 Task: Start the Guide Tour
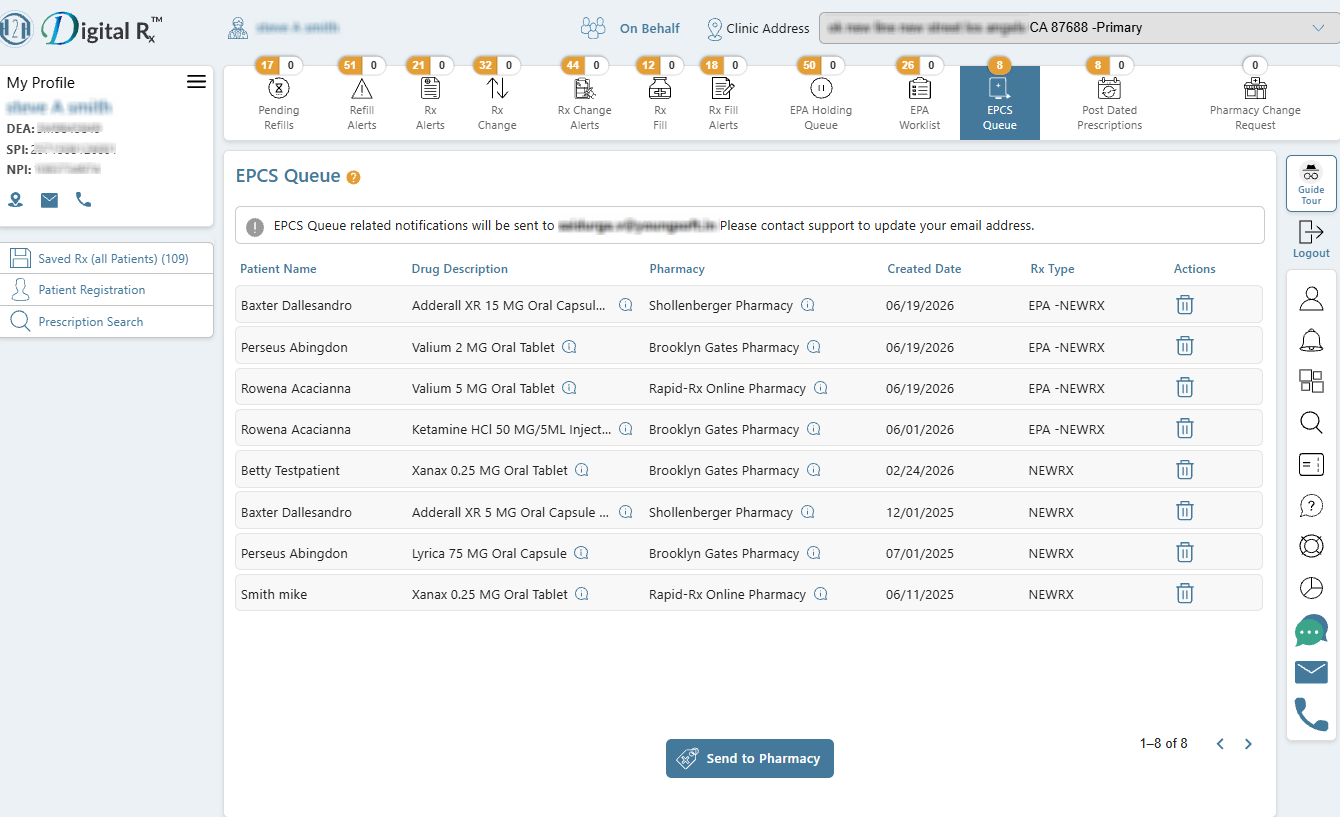[x=1311, y=183]
